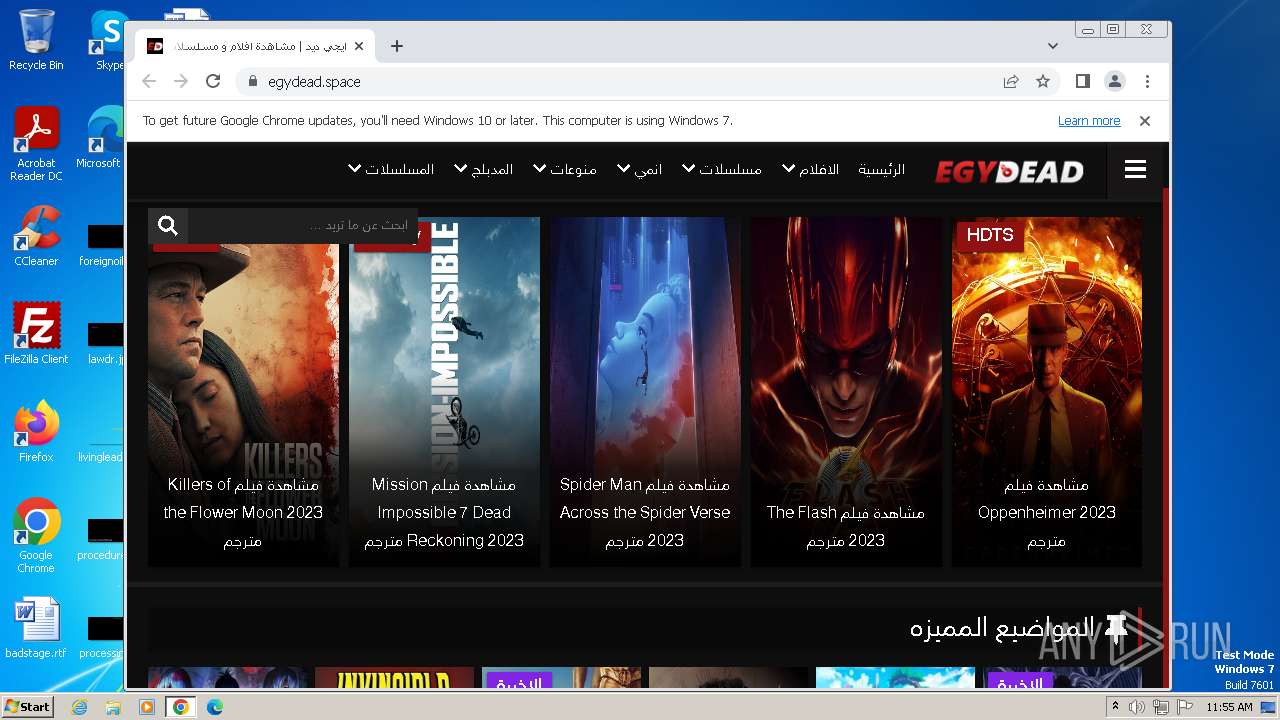This screenshot has width=1280, height=720.
Task: Open Chrome profile avatar
Action: coord(1115,82)
